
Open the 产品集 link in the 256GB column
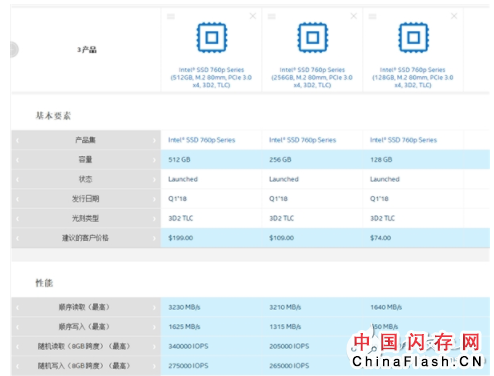303,140
